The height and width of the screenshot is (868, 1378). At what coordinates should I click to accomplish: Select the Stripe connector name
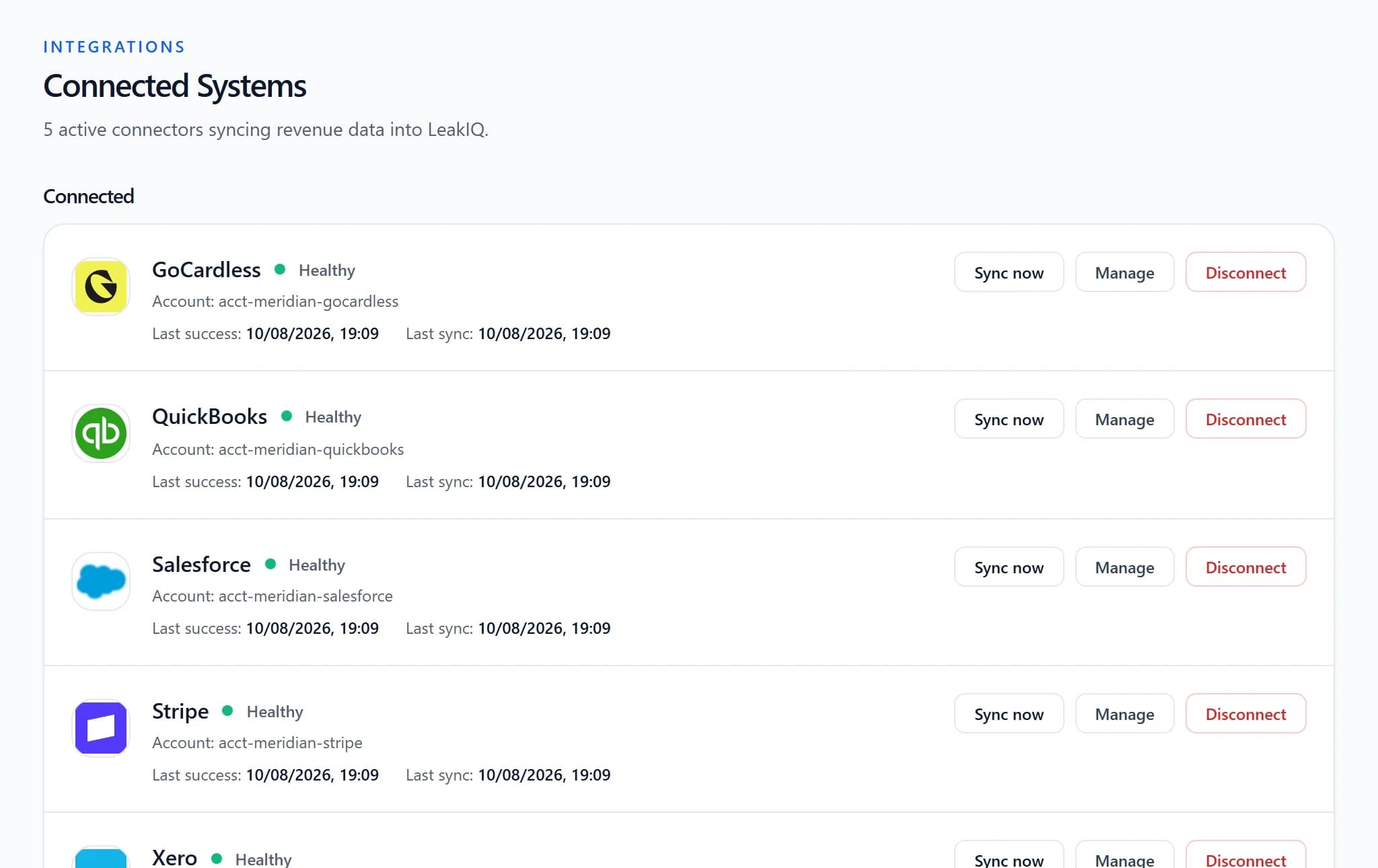(x=180, y=711)
